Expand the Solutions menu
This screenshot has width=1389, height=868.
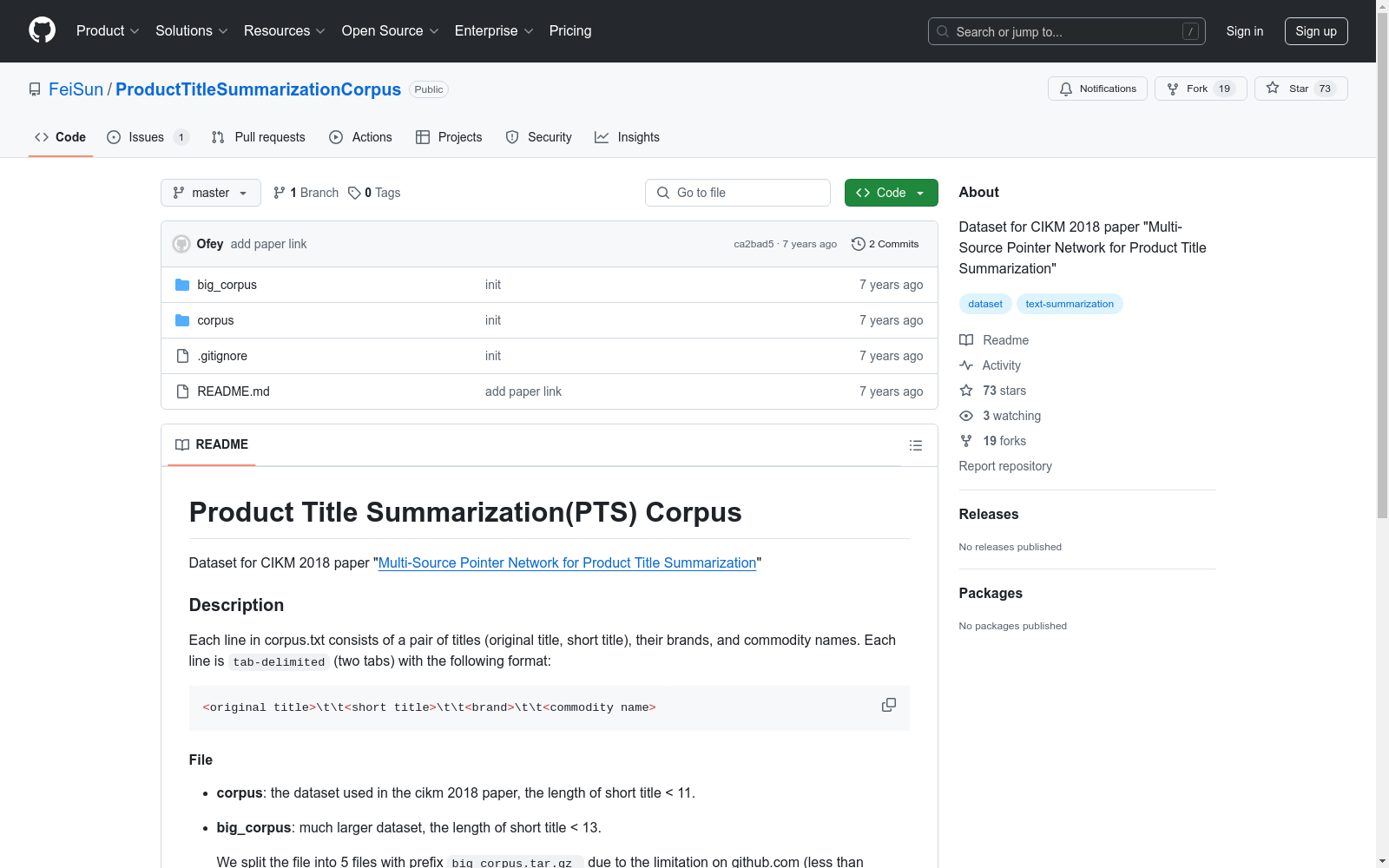pyautogui.click(x=192, y=30)
